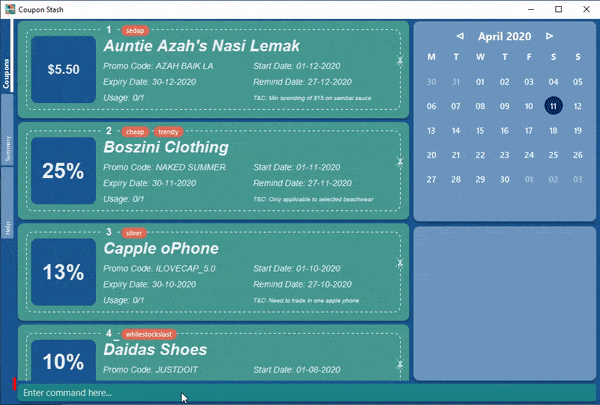Click 'Promo Code: AZAH BAIK LA' text
The width and height of the screenshot is (600, 405).
pyautogui.click(x=158, y=66)
